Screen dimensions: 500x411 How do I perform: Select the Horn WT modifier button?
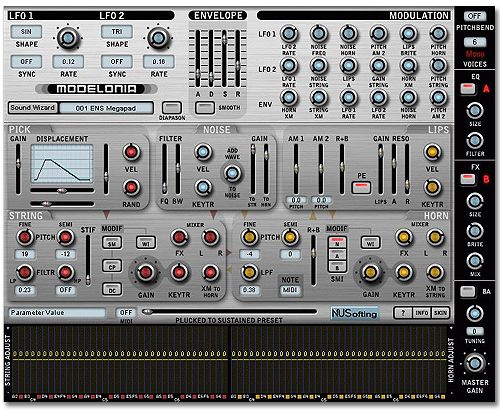click(371, 243)
